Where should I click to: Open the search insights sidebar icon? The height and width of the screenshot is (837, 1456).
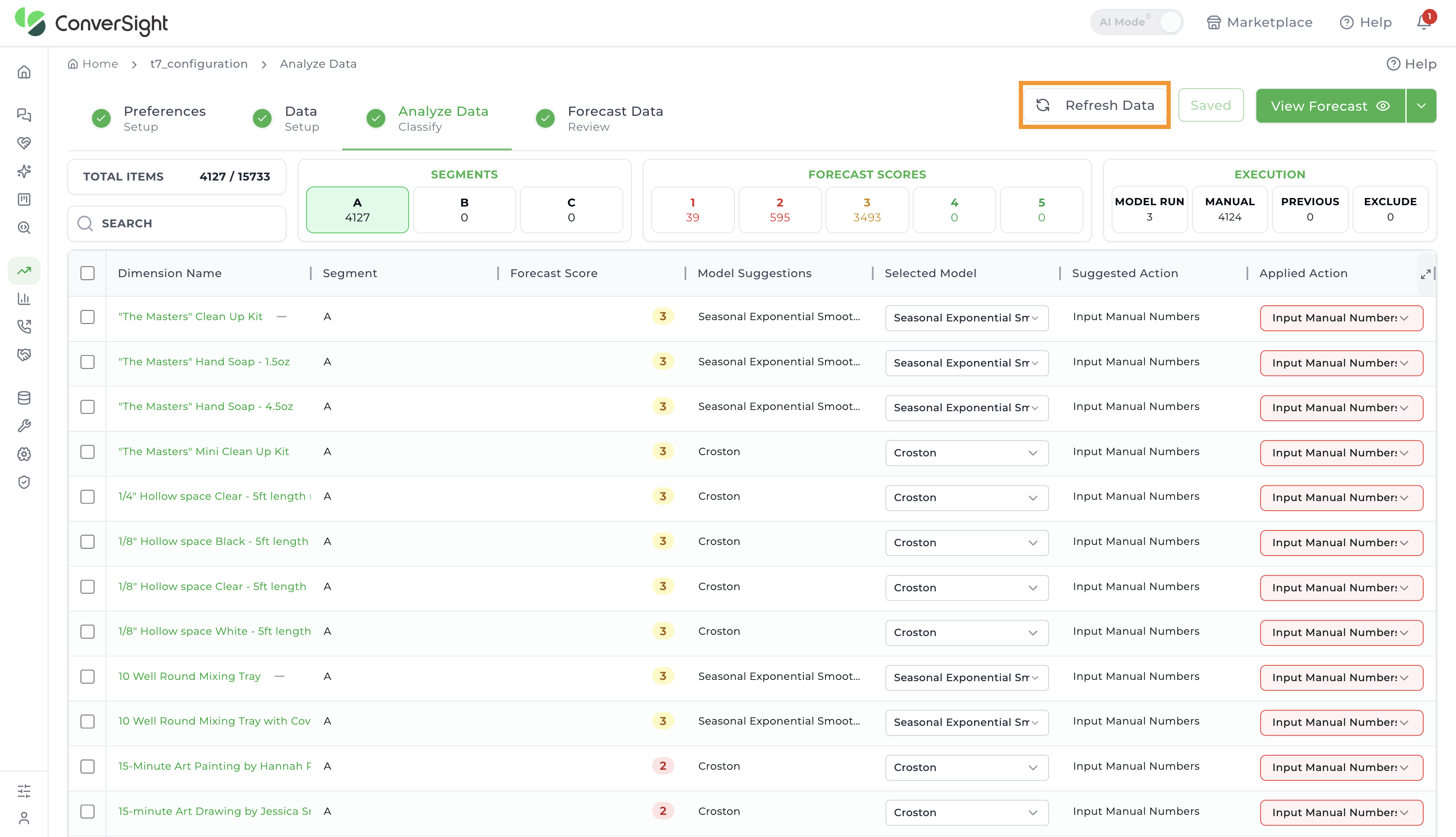coord(23,228)
